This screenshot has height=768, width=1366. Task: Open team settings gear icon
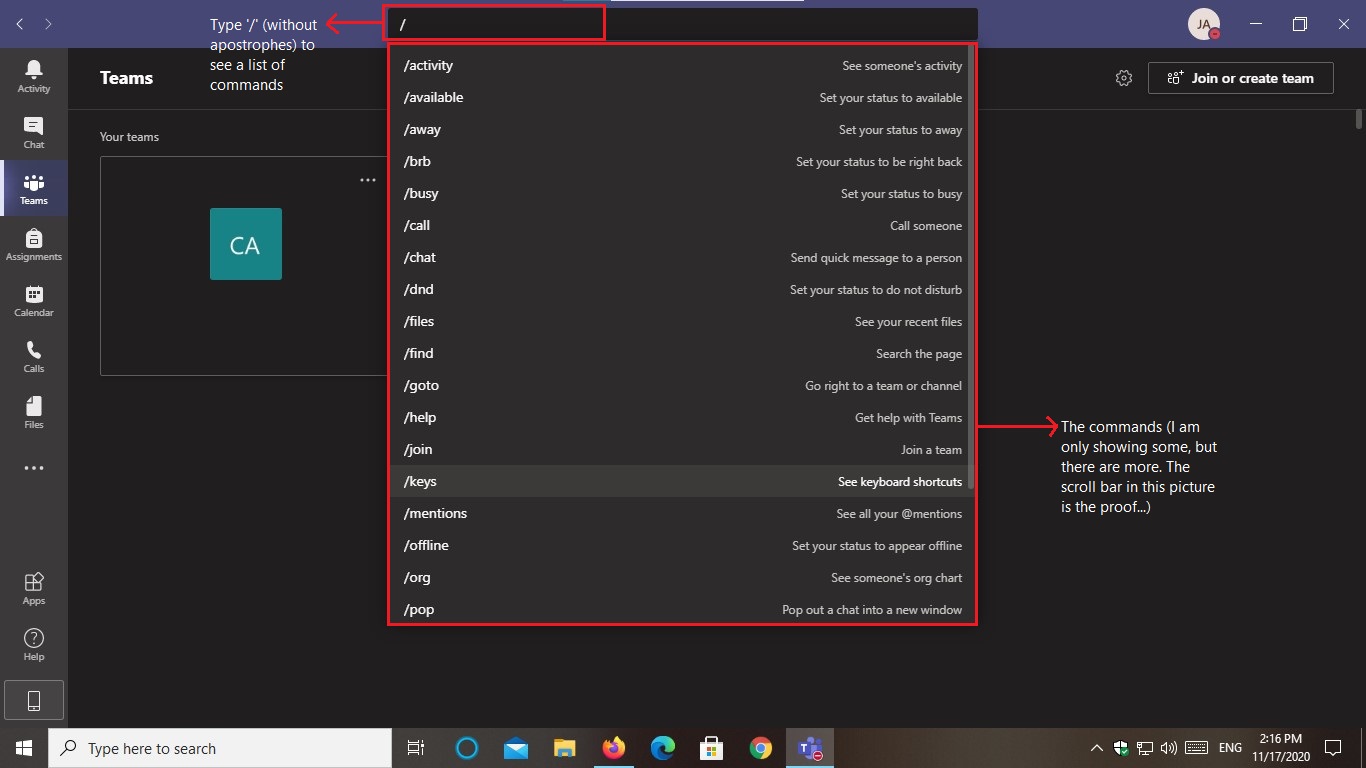point(1124,78)
